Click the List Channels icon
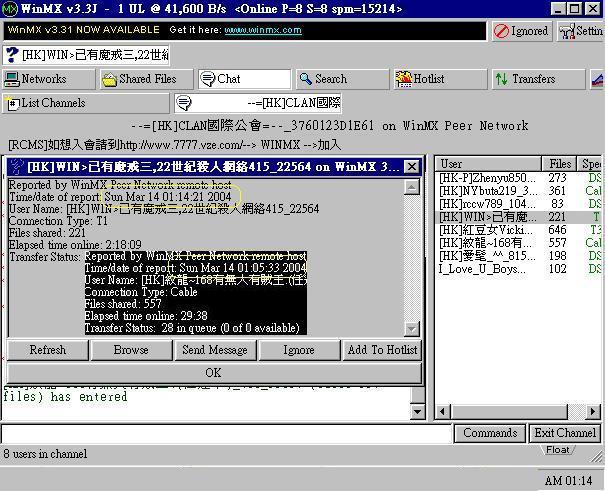605x491 pixels. (13, 103)
